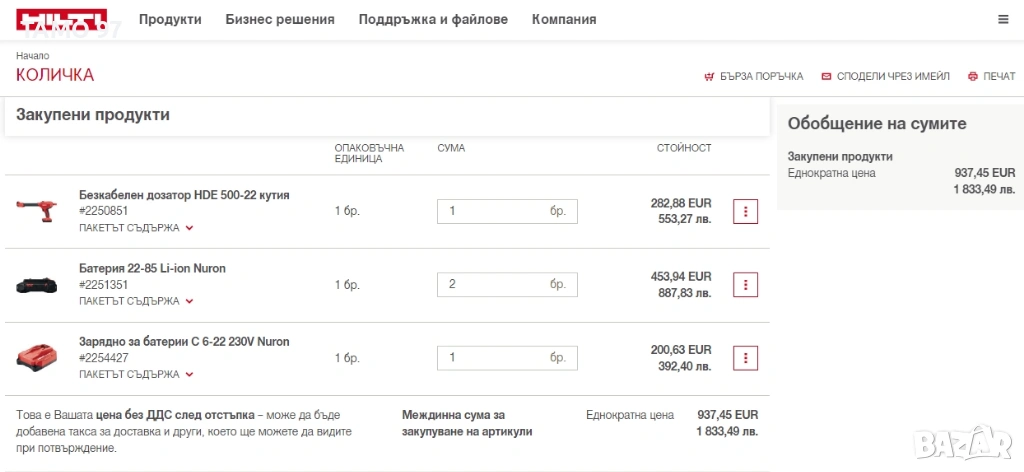1024x472 pixels.
Task: Click the quantity field for Battery 22-85
Action: click(x=495, y=284)
